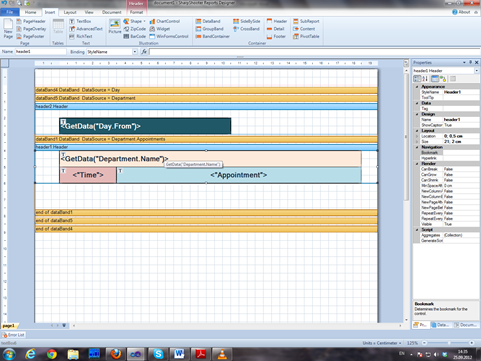Switch to the Home ribbon tab
This screenshot has height=361, width=481.
30,12
